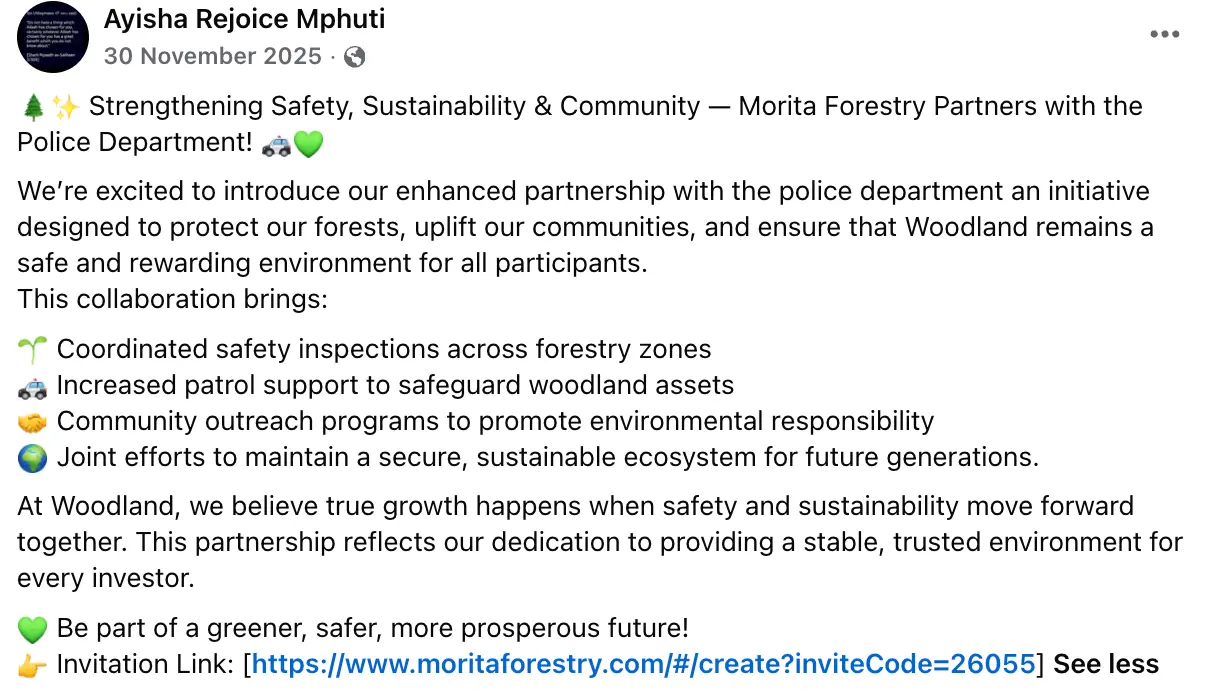This screenshot has height=696, width=1206.
Task: Click the evergreen tree emoji in headline
Action: tap(31, 107)
